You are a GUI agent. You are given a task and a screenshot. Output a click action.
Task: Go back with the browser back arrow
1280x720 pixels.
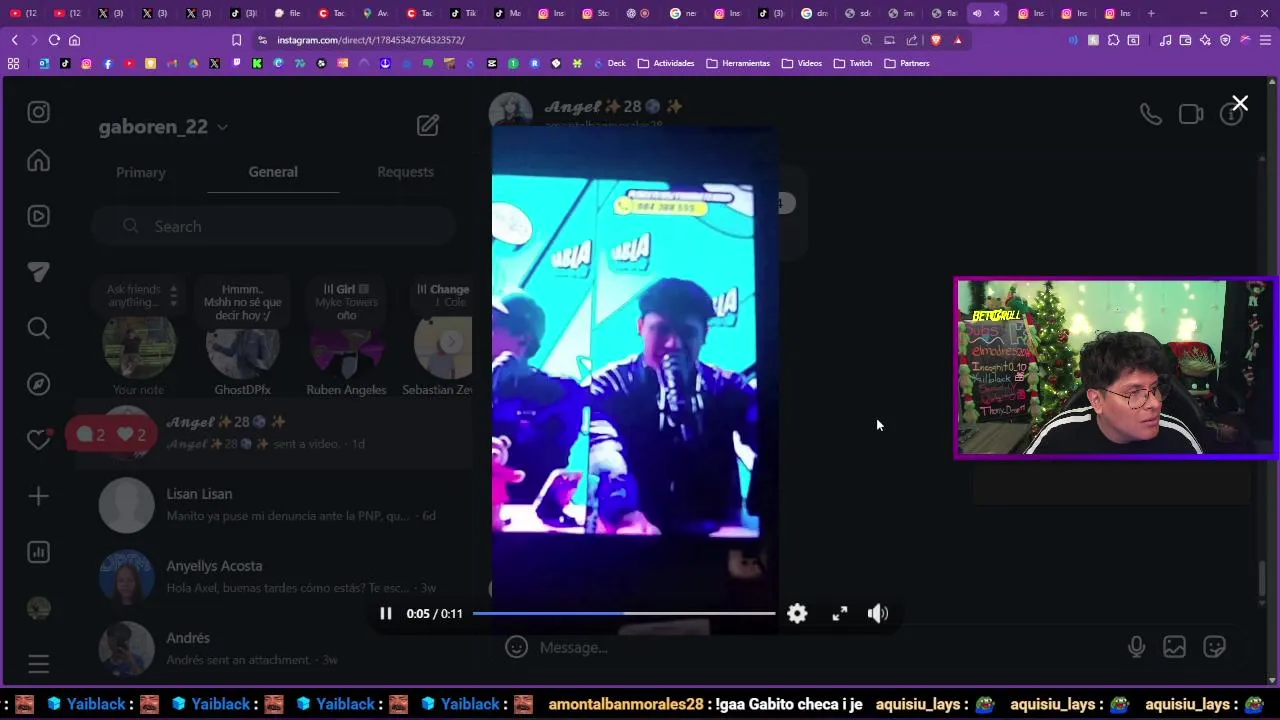point(14,40)
